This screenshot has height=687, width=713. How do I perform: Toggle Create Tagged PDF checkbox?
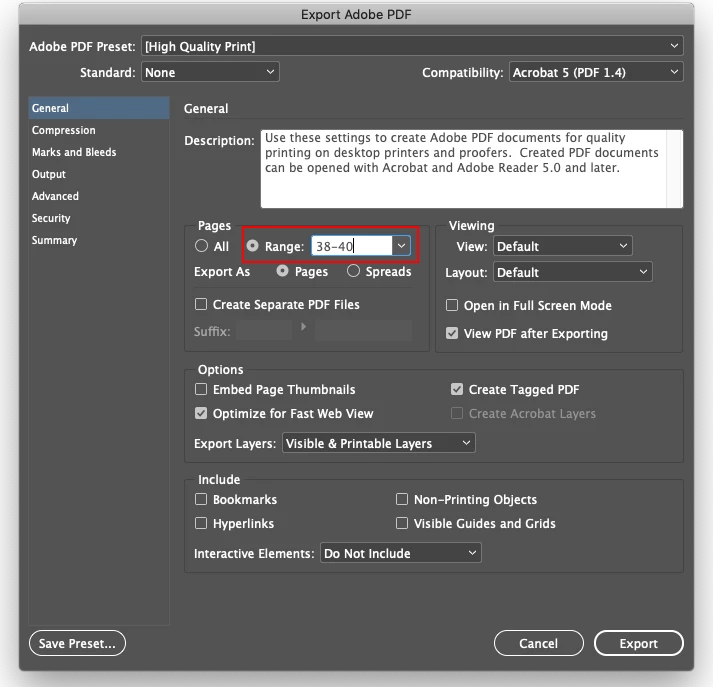pyautogui.click(x=457, y=389)
